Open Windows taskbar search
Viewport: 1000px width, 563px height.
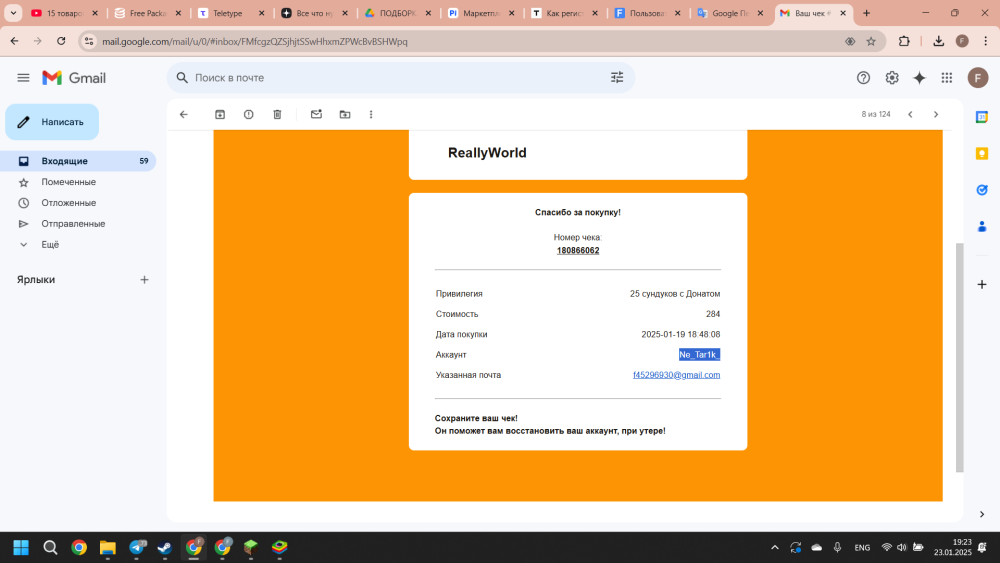tap(50, 547)
